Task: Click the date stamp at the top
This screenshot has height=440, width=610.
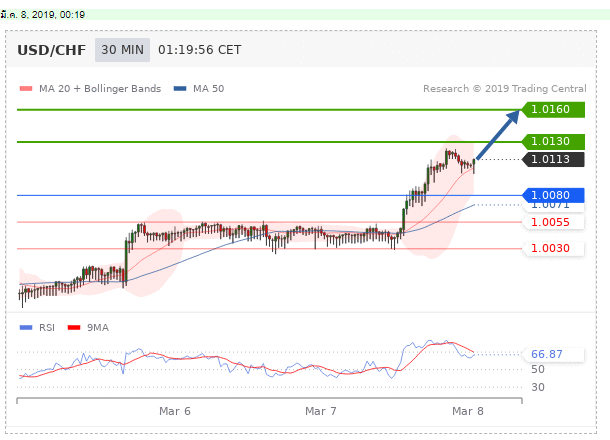Action: [x=43, y=15]
